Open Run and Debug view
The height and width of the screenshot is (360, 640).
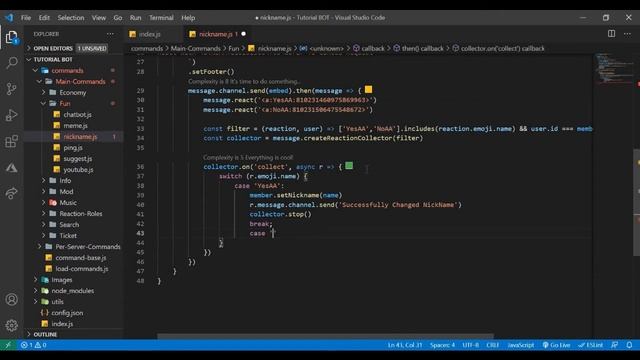pos(11,115)
